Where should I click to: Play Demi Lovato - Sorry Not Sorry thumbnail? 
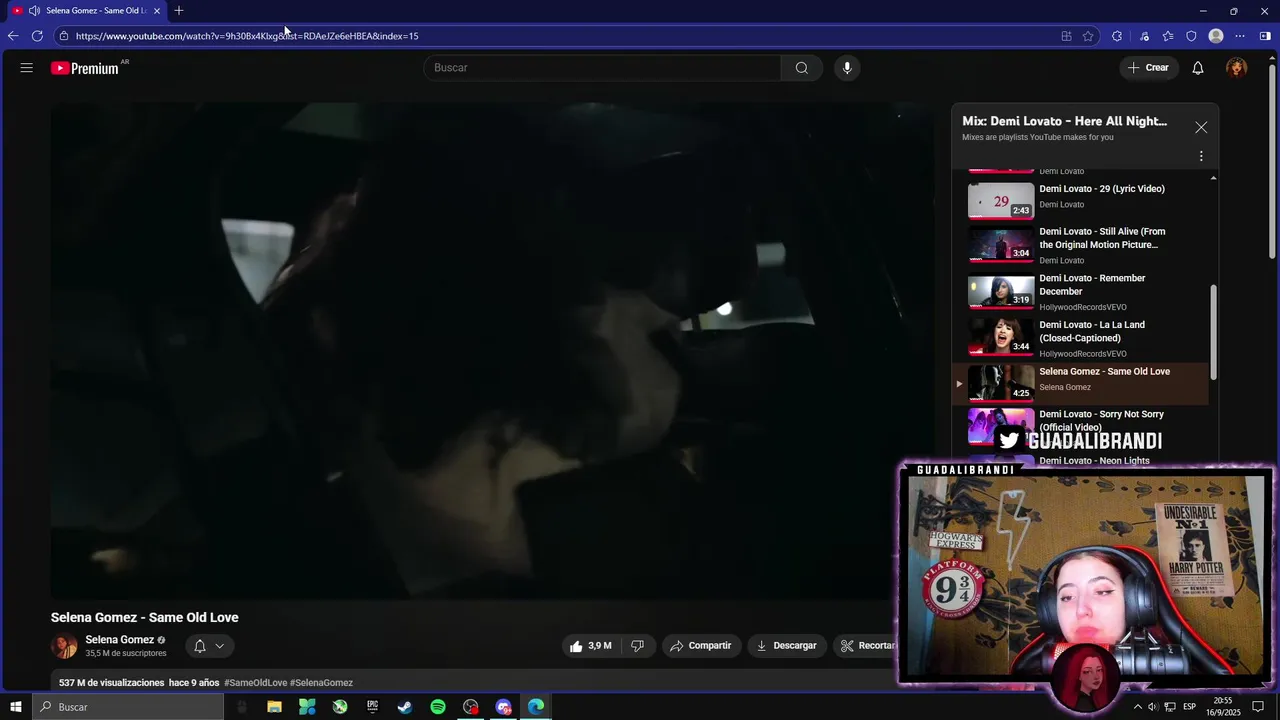[x=1001, y=426]
